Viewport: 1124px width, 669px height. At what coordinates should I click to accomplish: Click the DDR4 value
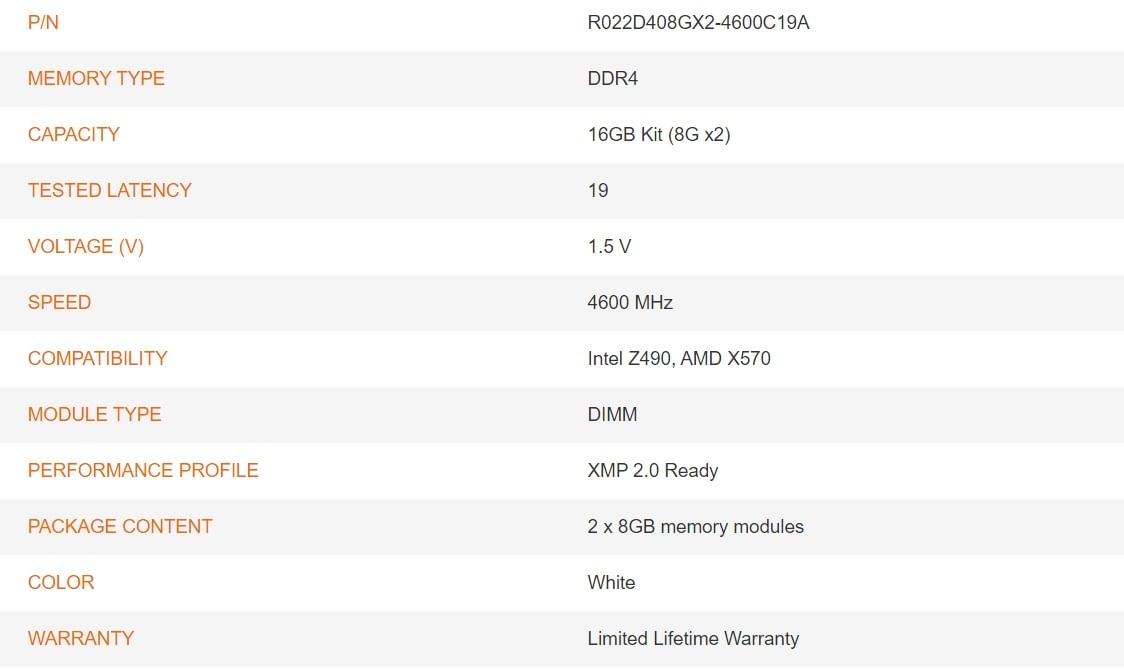click(x=612, y=78)
